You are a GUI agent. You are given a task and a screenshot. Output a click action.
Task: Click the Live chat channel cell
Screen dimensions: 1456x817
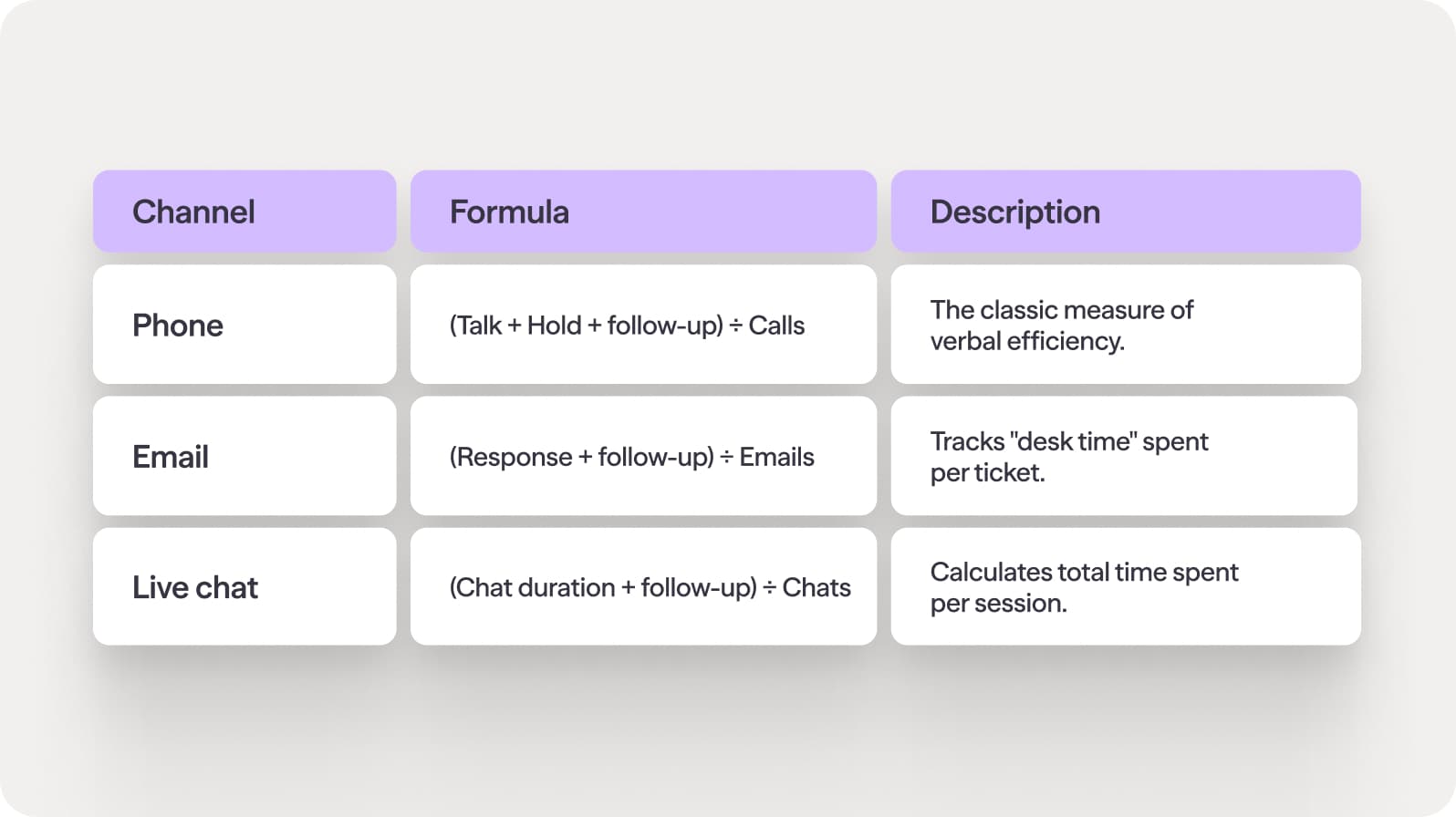[244, 587]
